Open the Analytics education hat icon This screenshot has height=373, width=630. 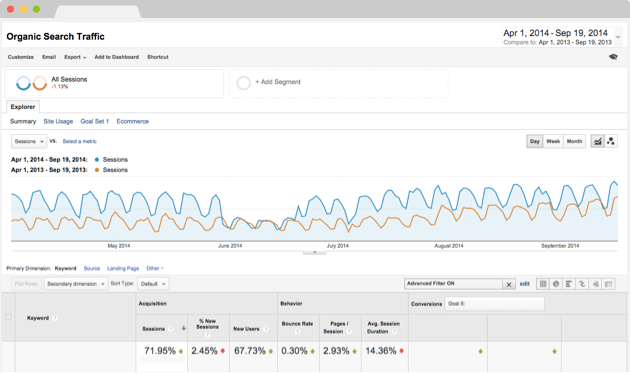(613, 57)
